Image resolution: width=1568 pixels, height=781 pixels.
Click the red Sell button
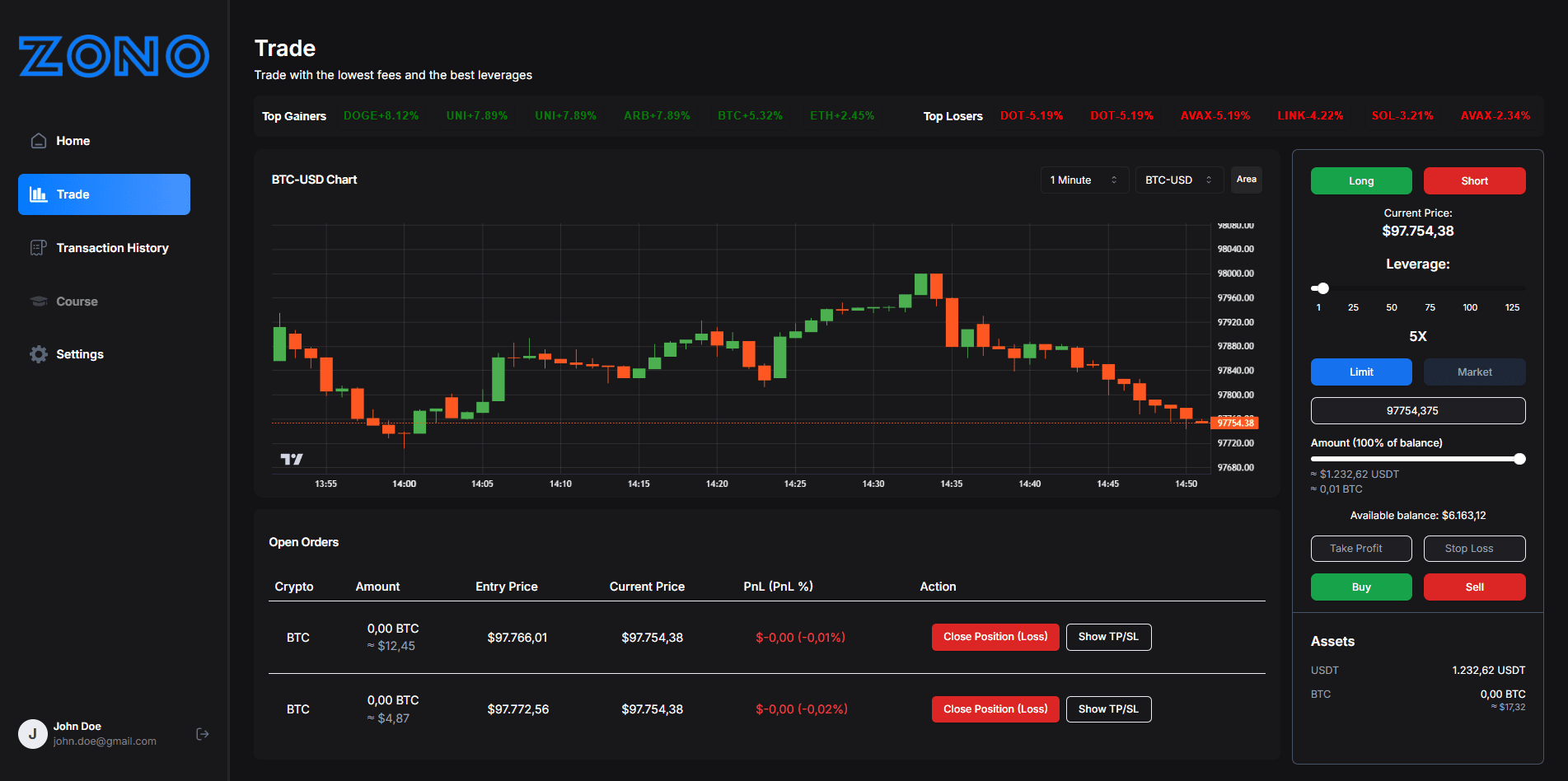click(x=1475, y=587)
